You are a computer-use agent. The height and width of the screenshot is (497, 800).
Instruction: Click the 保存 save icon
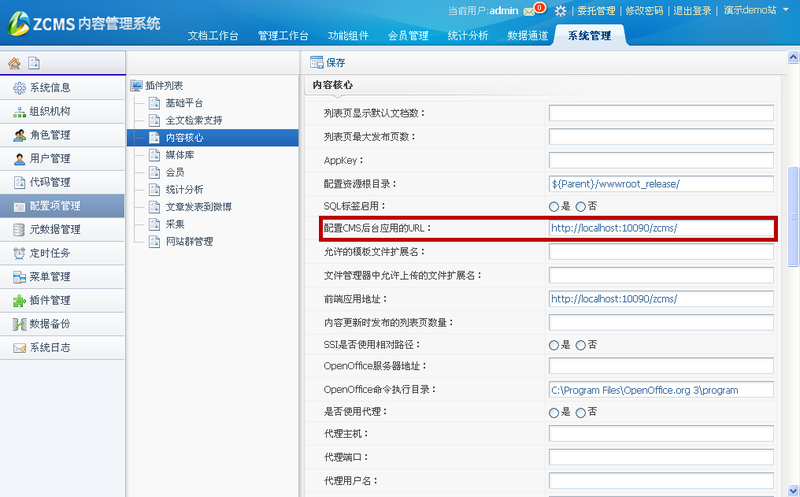[x=317, y=62]
